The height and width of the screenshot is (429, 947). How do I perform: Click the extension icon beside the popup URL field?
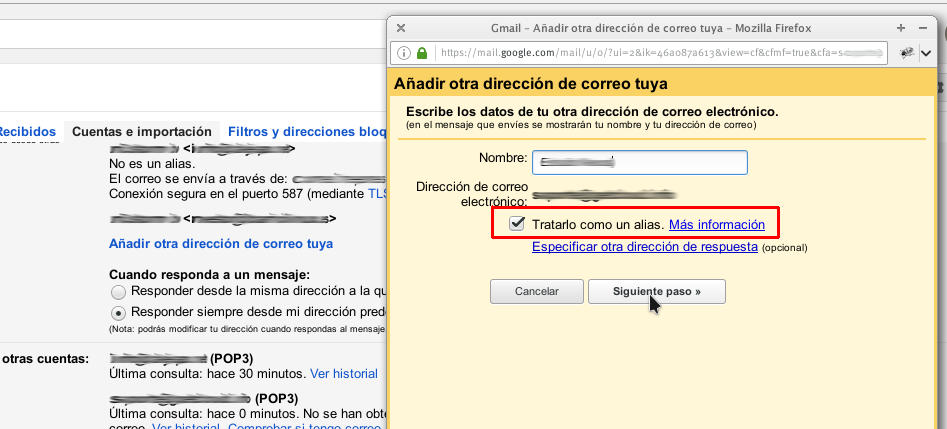[x=907, y=53]
